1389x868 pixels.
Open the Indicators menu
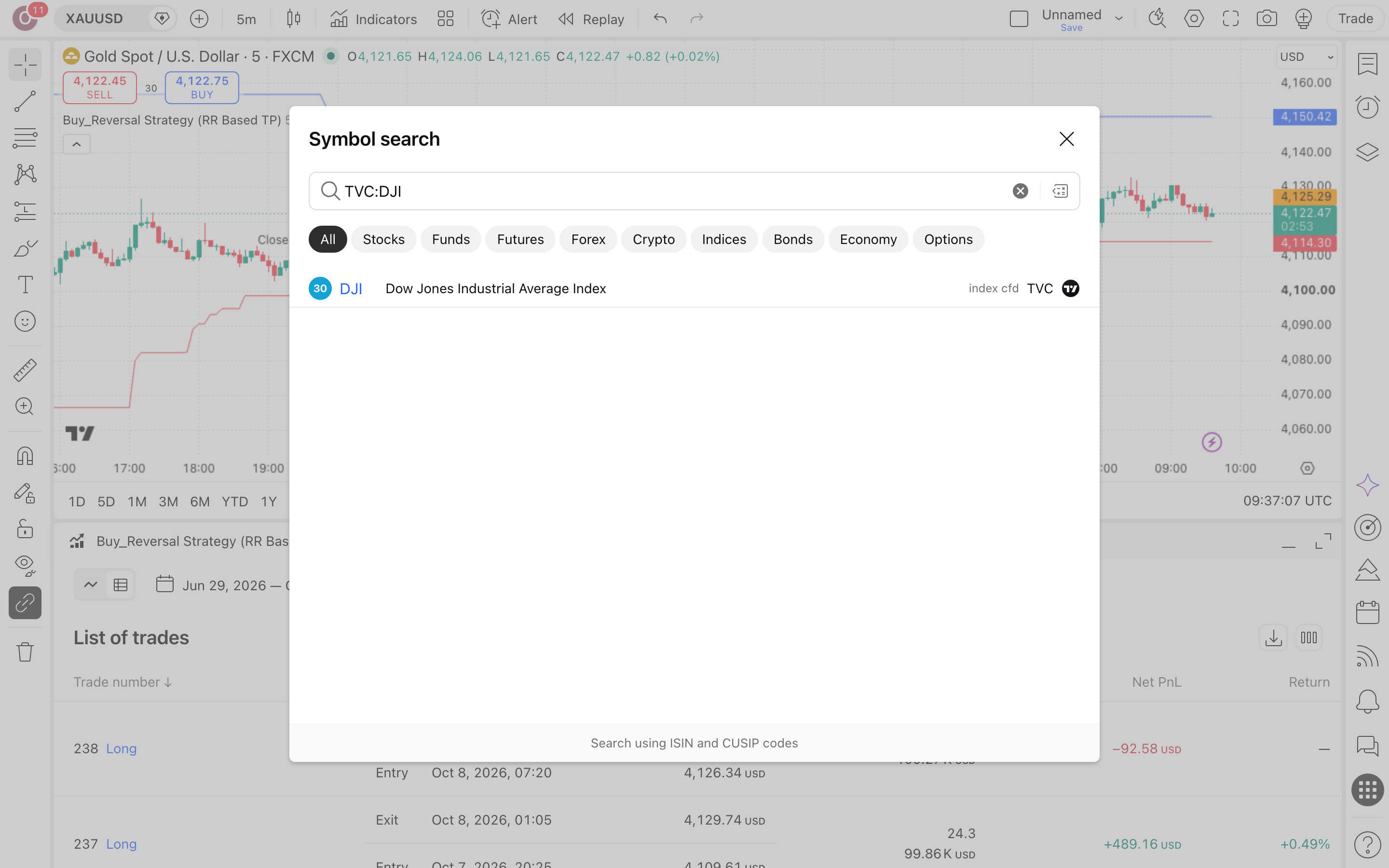click(374, 19)
